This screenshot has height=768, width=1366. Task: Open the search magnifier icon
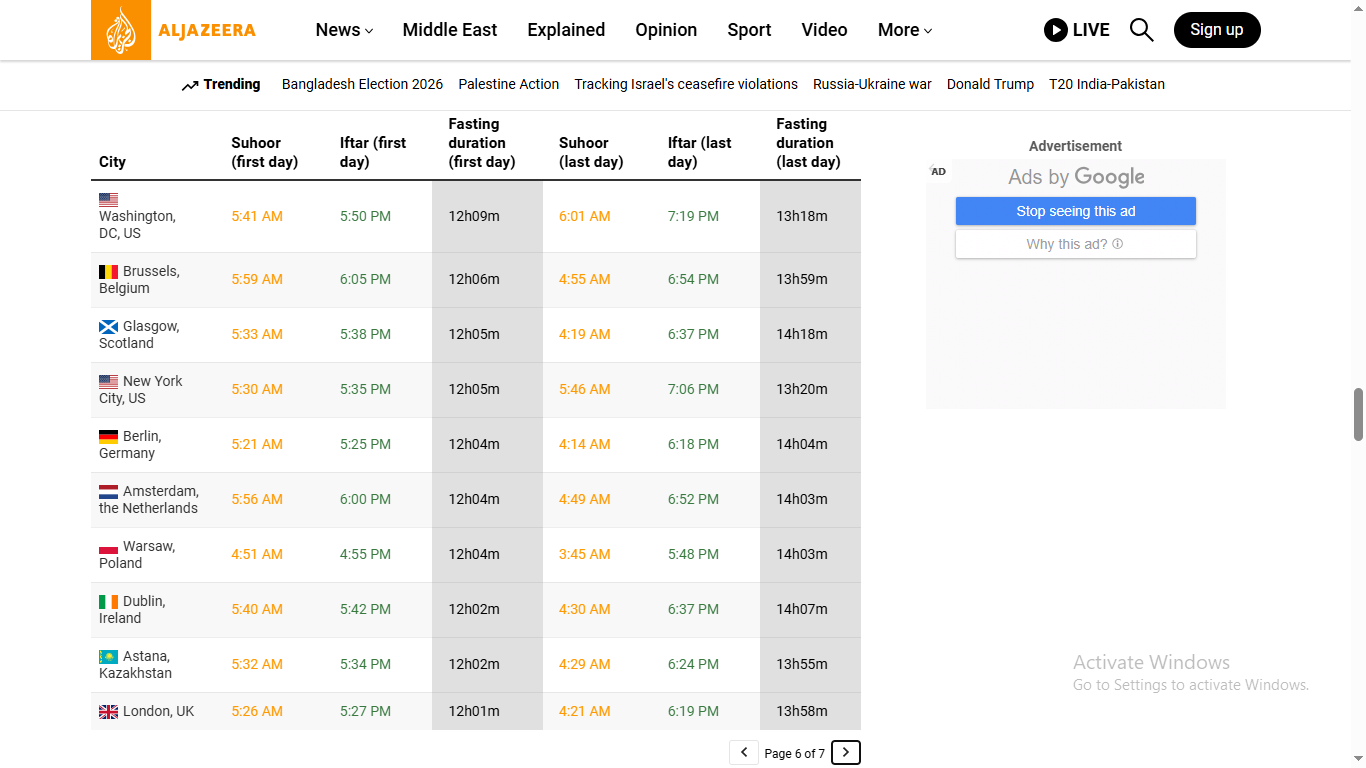[1141, 30]
